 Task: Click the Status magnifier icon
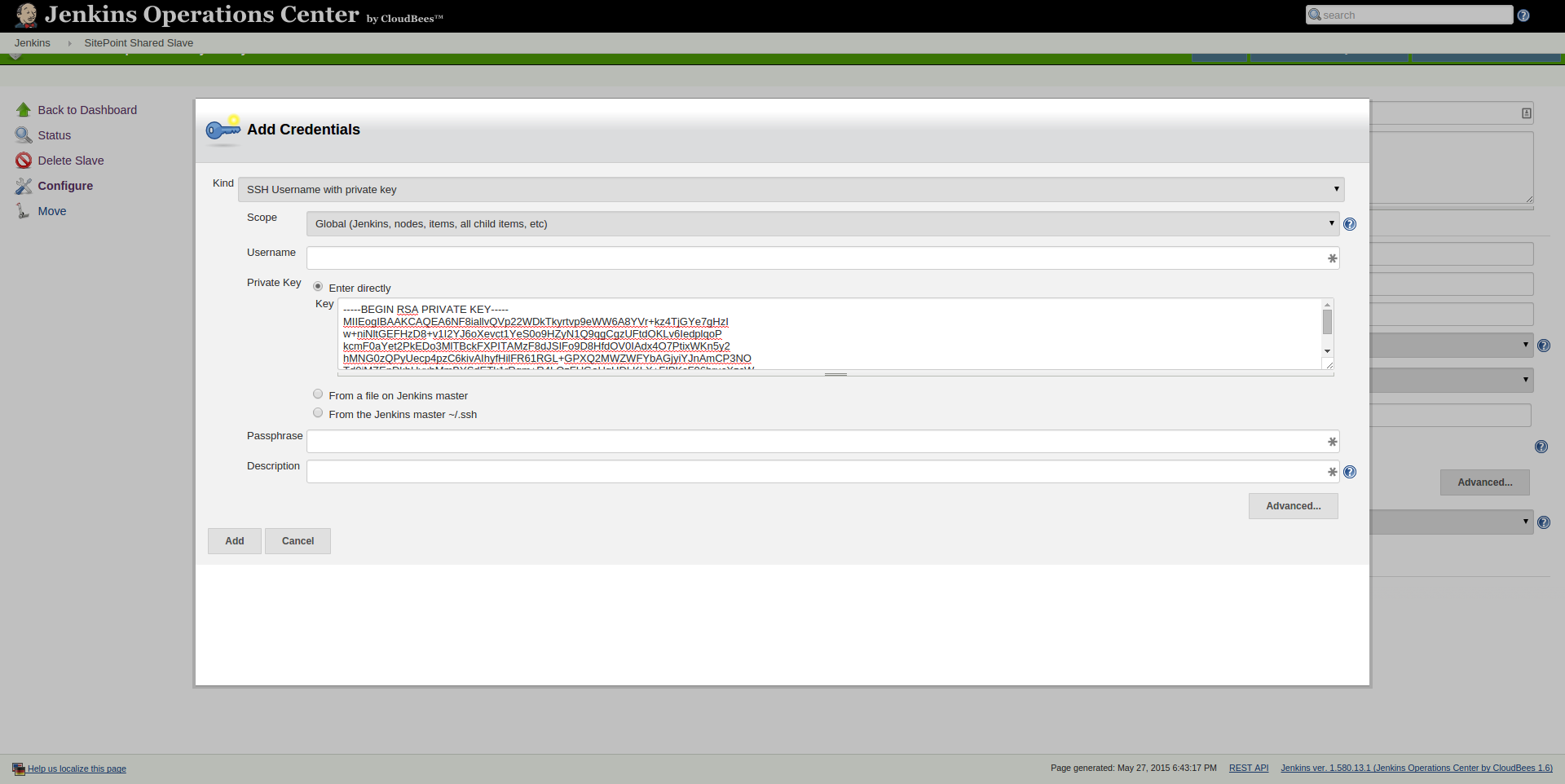pyautogui.click(x=24, y=135)
